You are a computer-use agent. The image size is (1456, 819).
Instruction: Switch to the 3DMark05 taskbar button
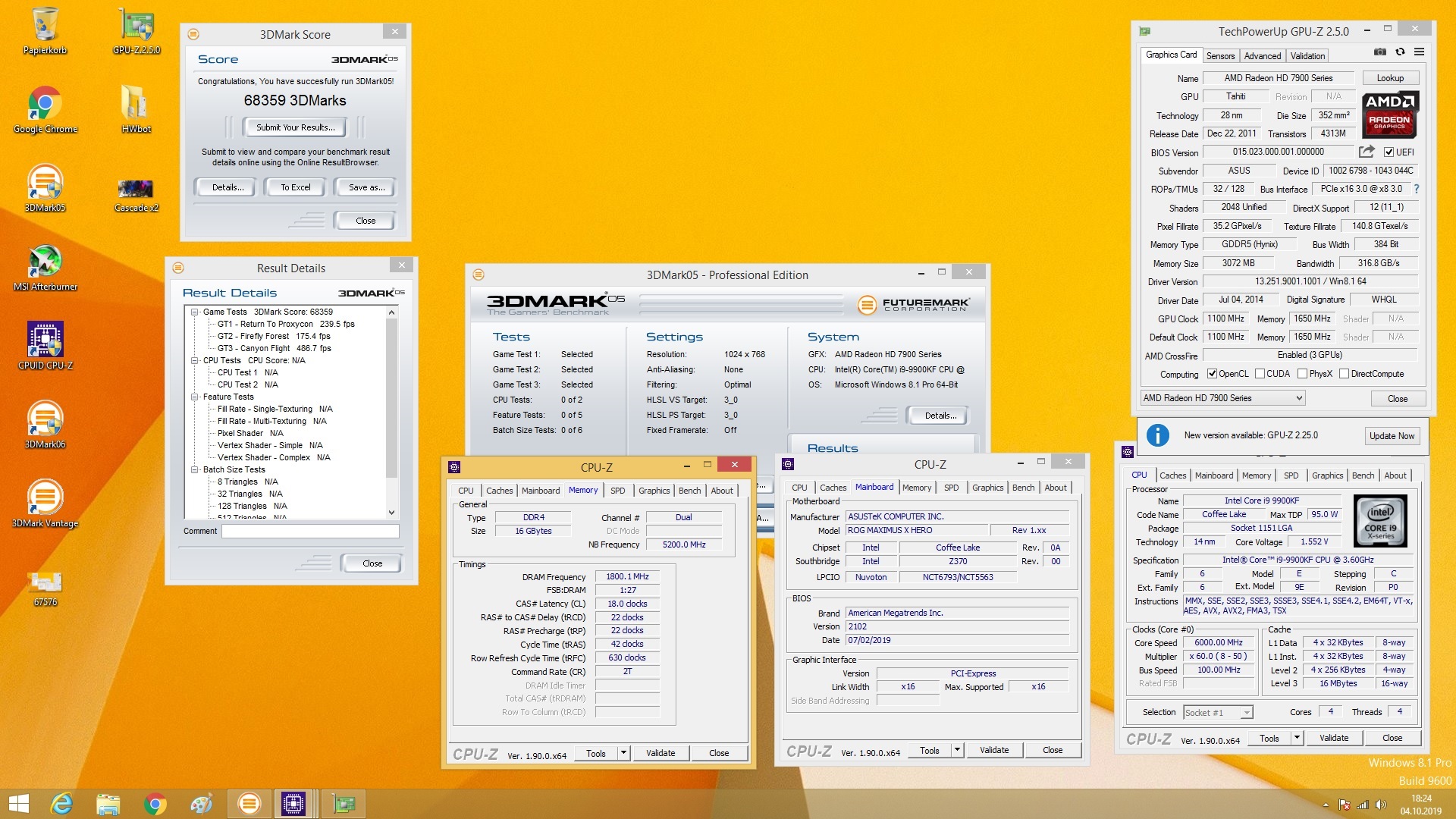point(249,804)
